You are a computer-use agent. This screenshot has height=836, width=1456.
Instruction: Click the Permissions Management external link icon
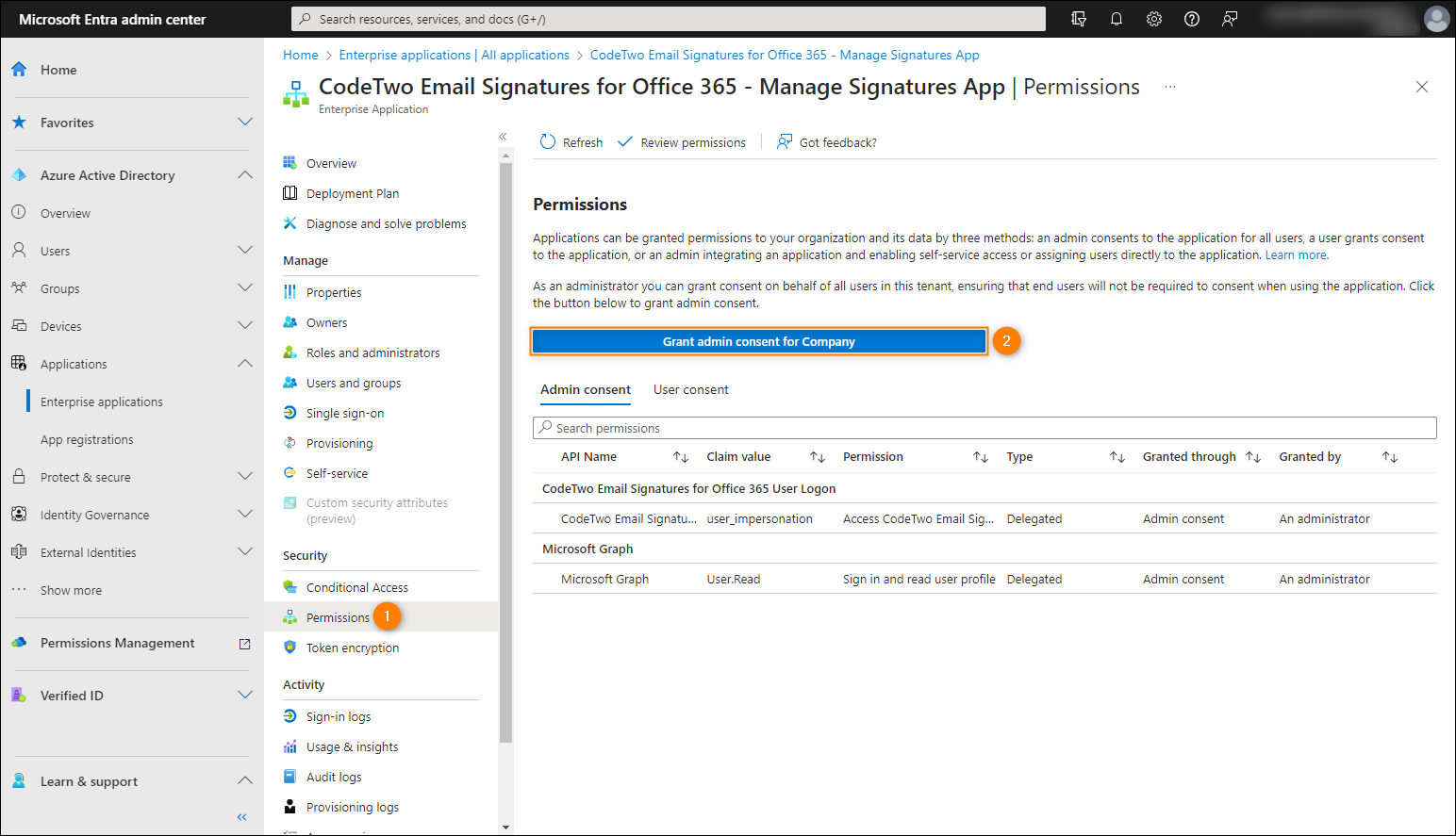click(245, 644)
